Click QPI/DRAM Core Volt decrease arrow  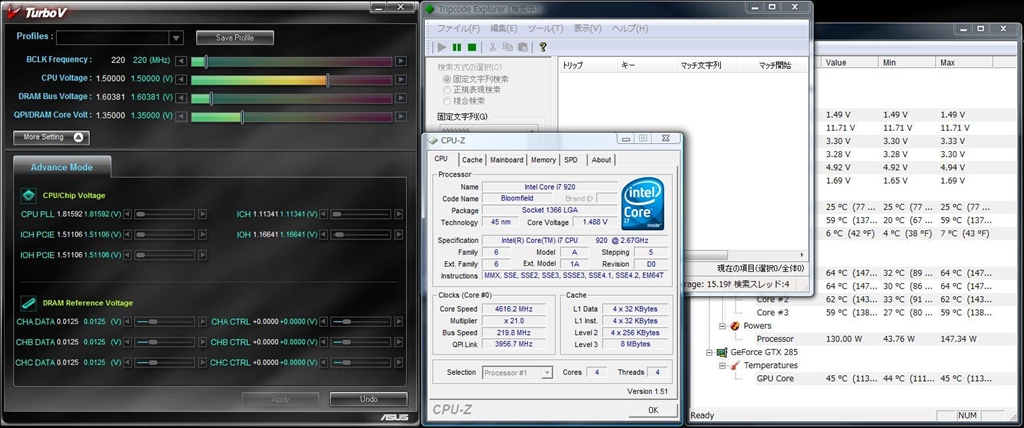180,117
